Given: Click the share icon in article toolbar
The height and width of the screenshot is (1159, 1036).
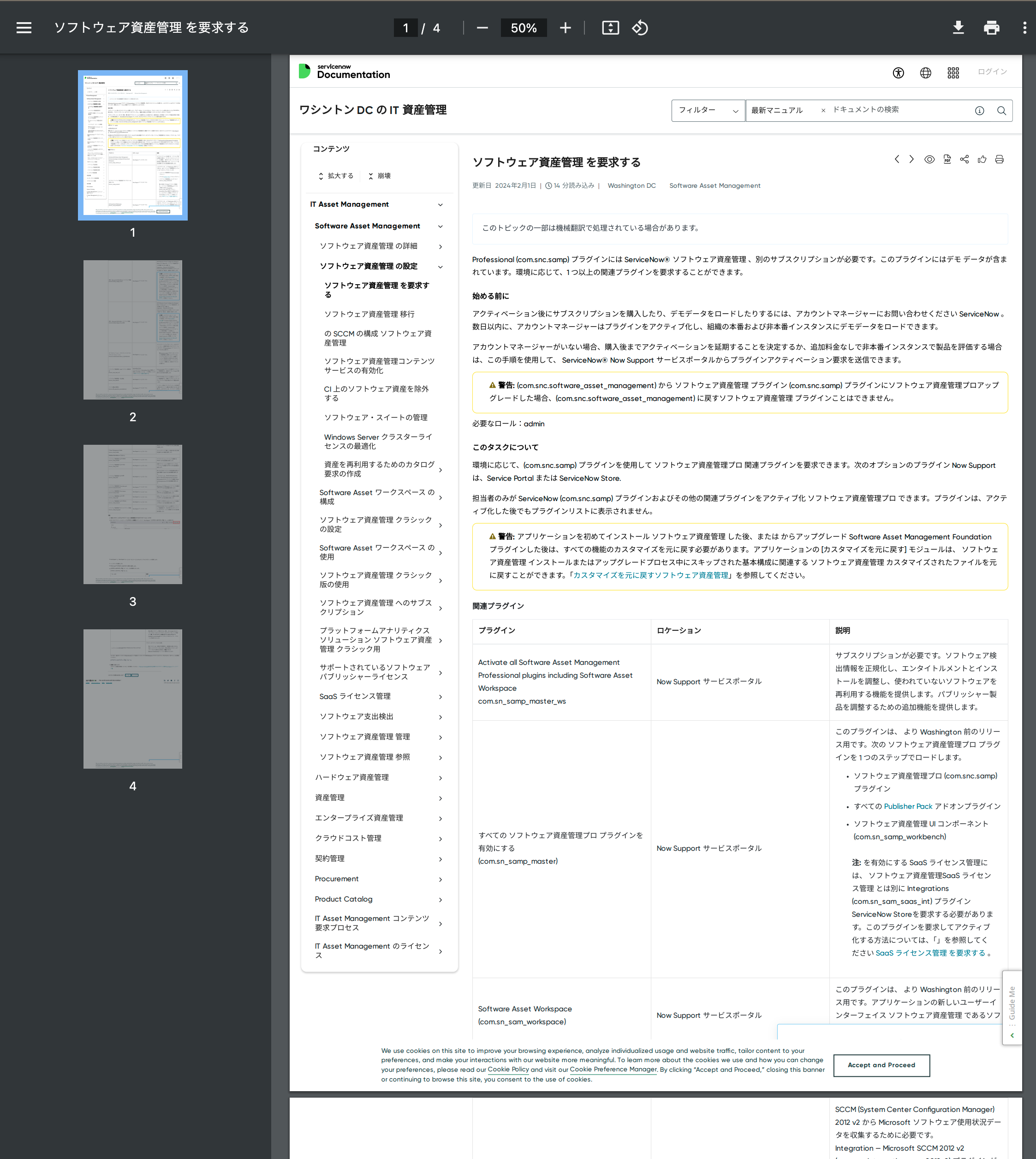Looking at the screenshot, I should (965, 159).
